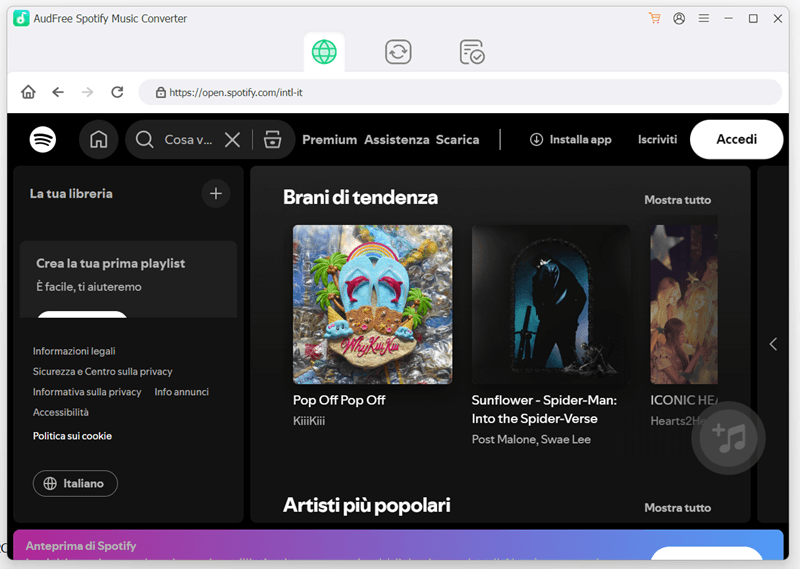Reload the current Spotify page
Viewport: 800px width, 569px height.
(117, 92)
